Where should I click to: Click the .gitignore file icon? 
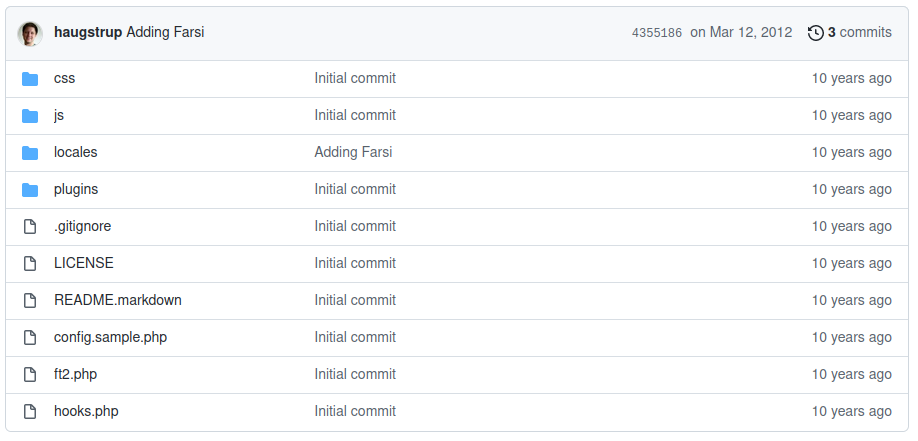[30, 227]
